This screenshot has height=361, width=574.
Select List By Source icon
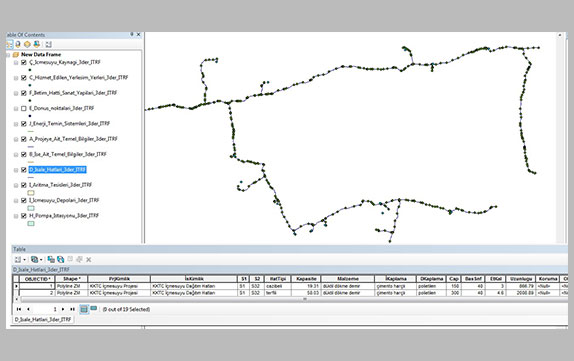(18, 44)
